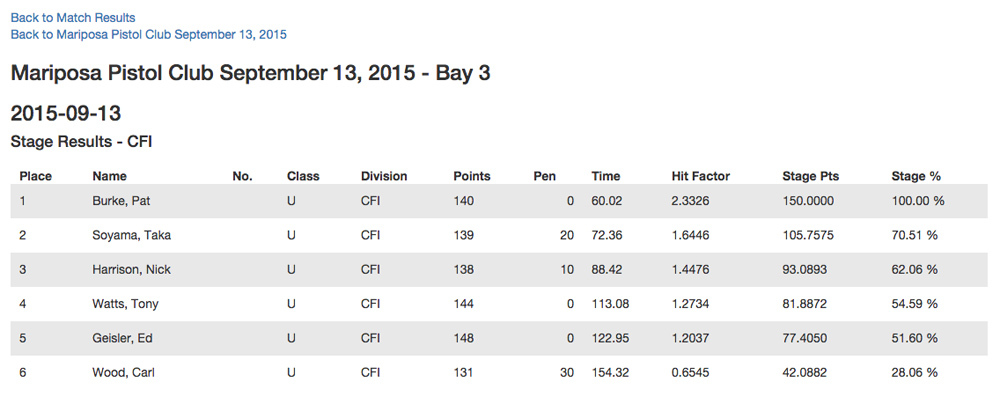Click the Pen column header
1000x400 pixels.
[x=544, y=176]
